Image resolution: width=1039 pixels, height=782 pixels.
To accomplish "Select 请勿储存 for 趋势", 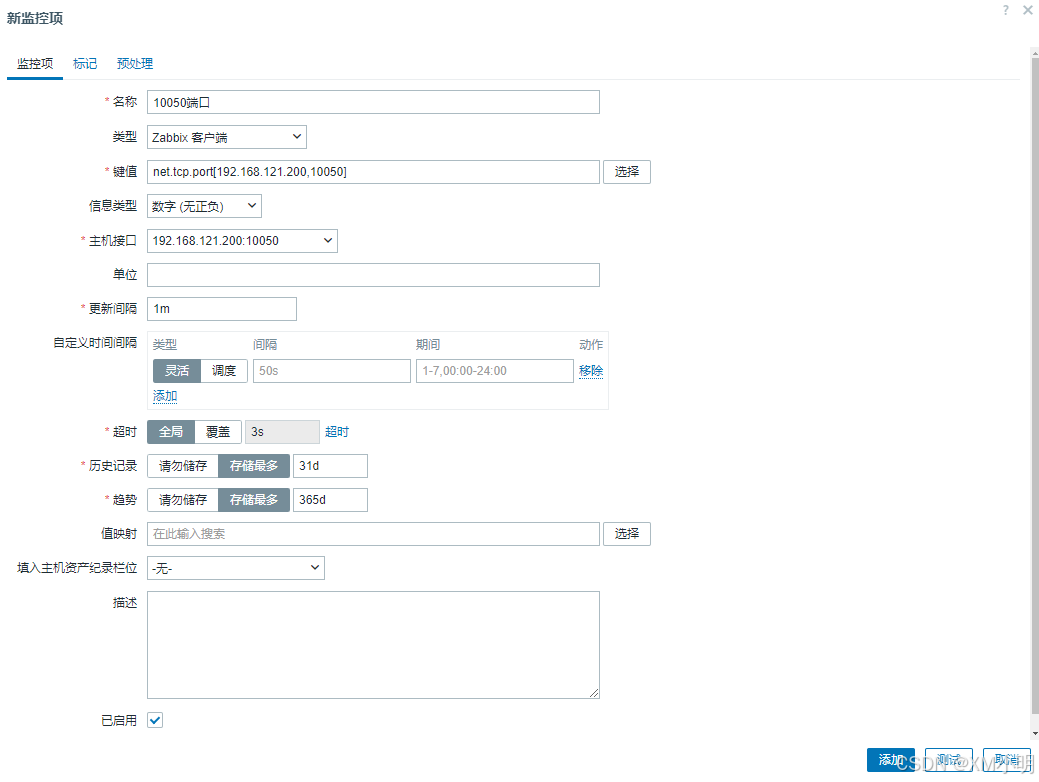I will 183,500.
